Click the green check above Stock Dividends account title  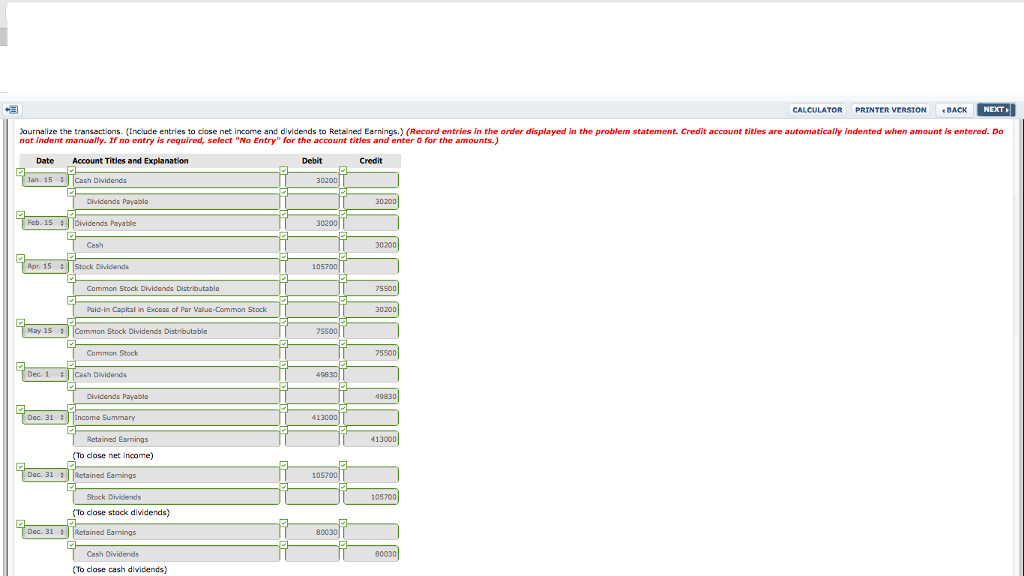[72, 255]
